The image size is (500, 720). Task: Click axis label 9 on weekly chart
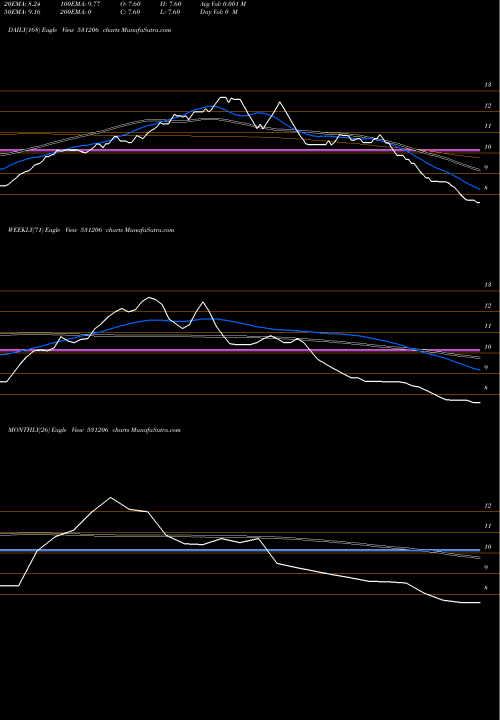click(x=486, y=367)
